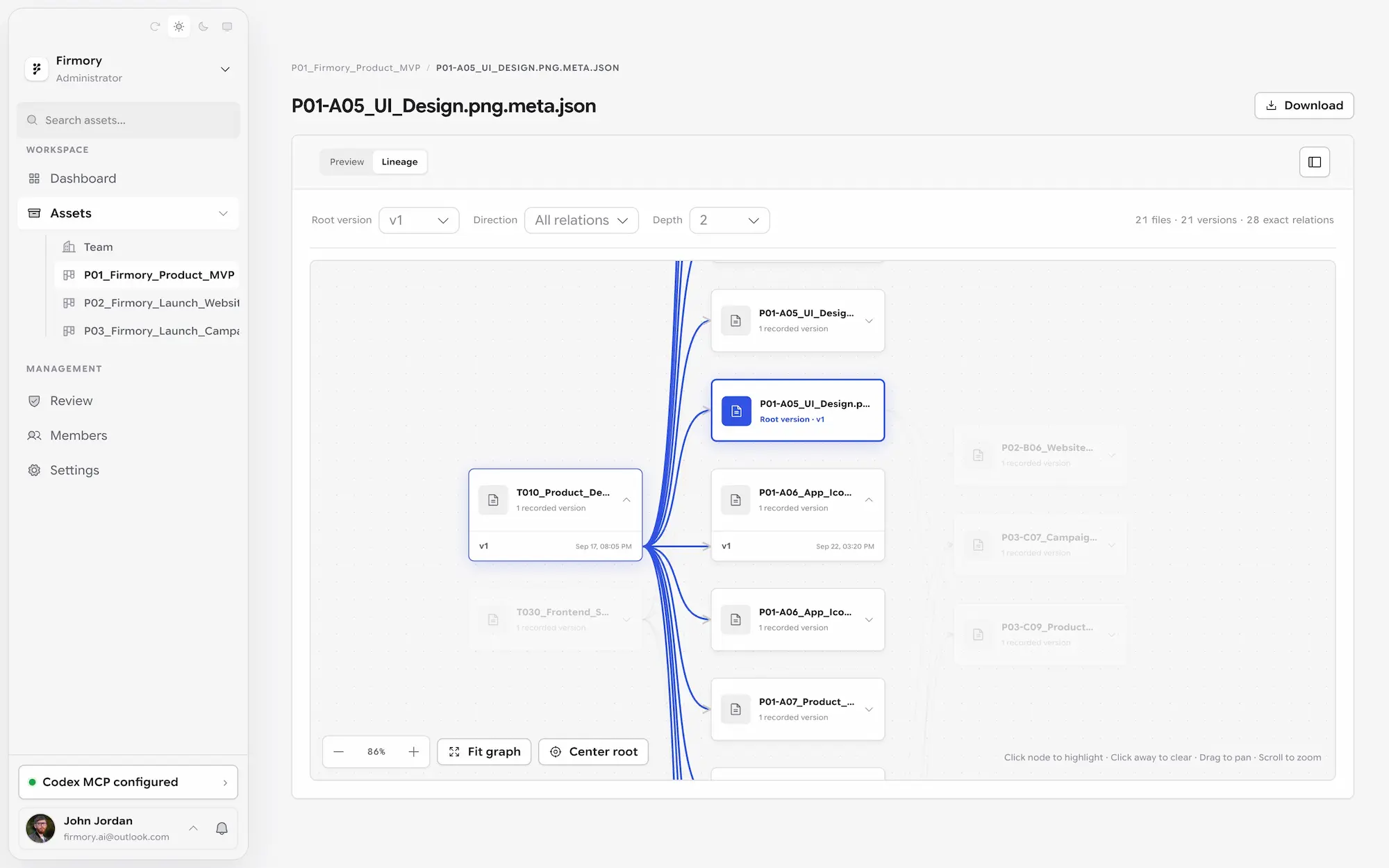This screenshot has height=868, width=1389.
Task: Click the blue root version node icon
Action: [x=736, y=411]
